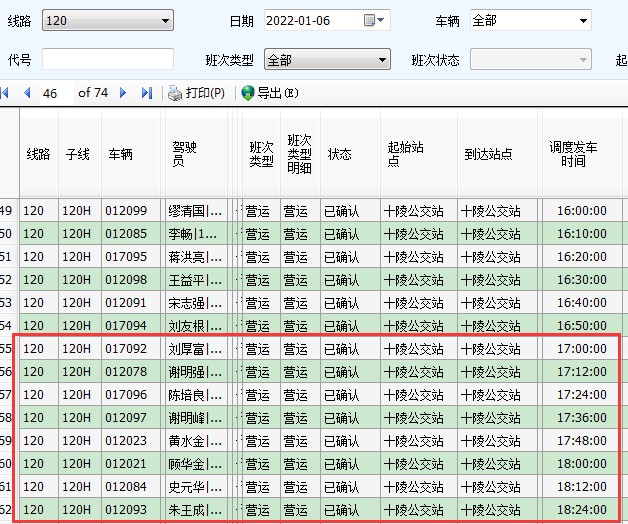Click the 代号 input field
Image resolution: width=628 pixels, height=524 pixels.
click(107, 60)
